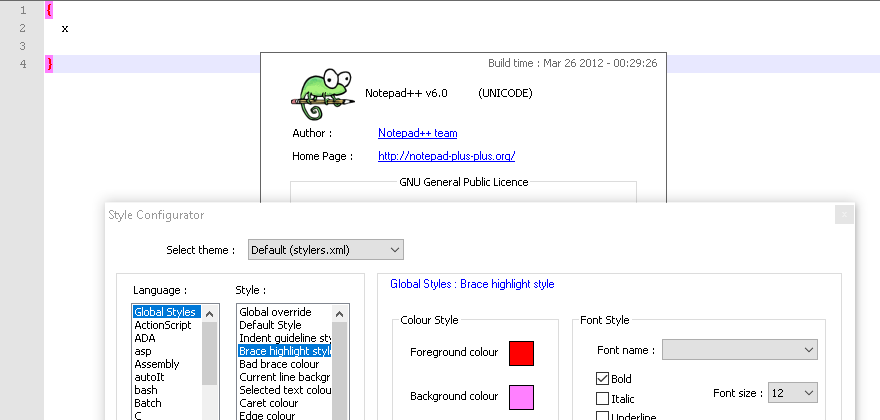Pick the red Foreground colour swatch
880x420 pixels.
coord(521,353)
